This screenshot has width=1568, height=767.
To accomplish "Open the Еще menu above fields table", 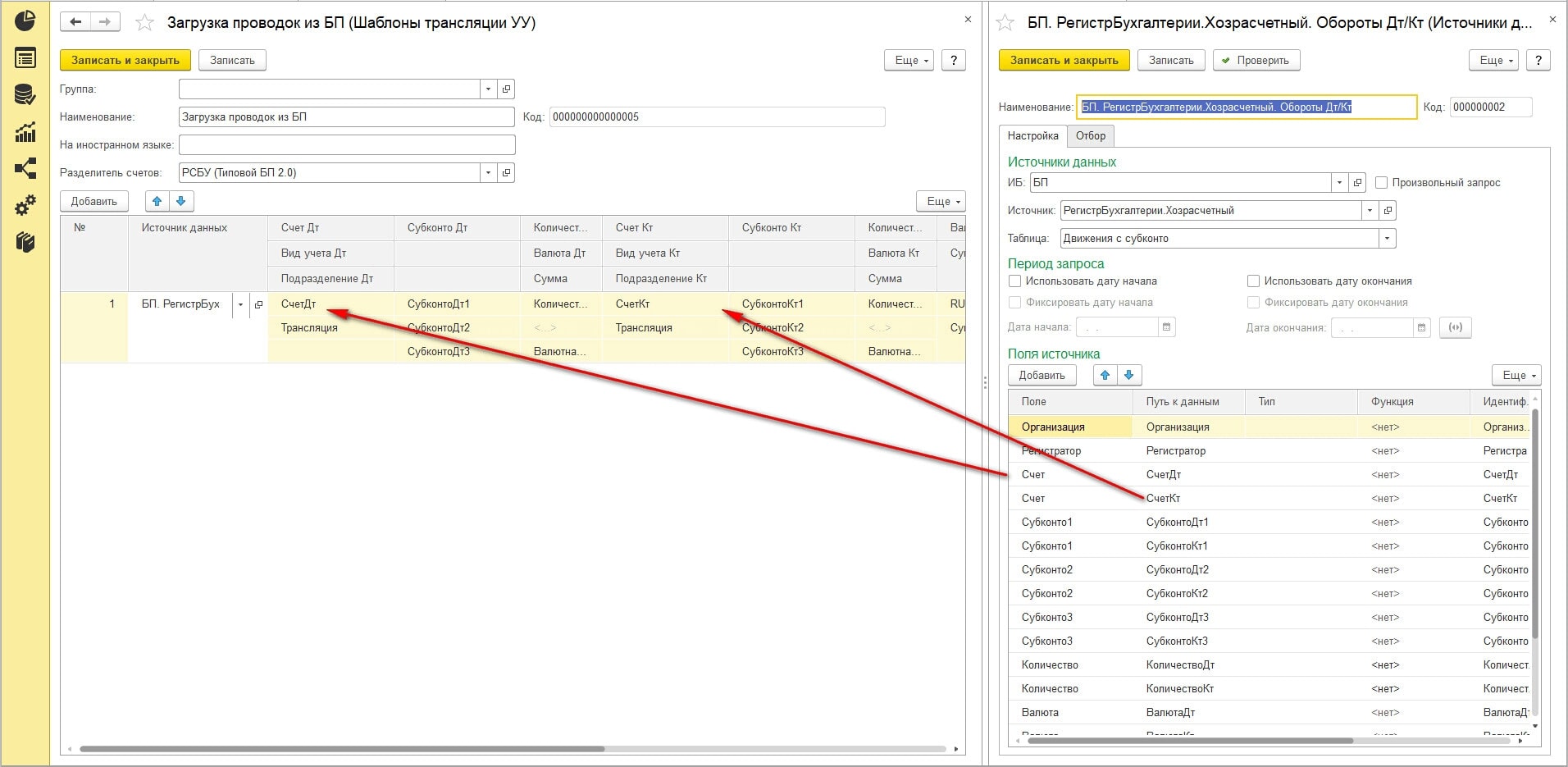I will pyautogui.click(x=1516, y=375).
